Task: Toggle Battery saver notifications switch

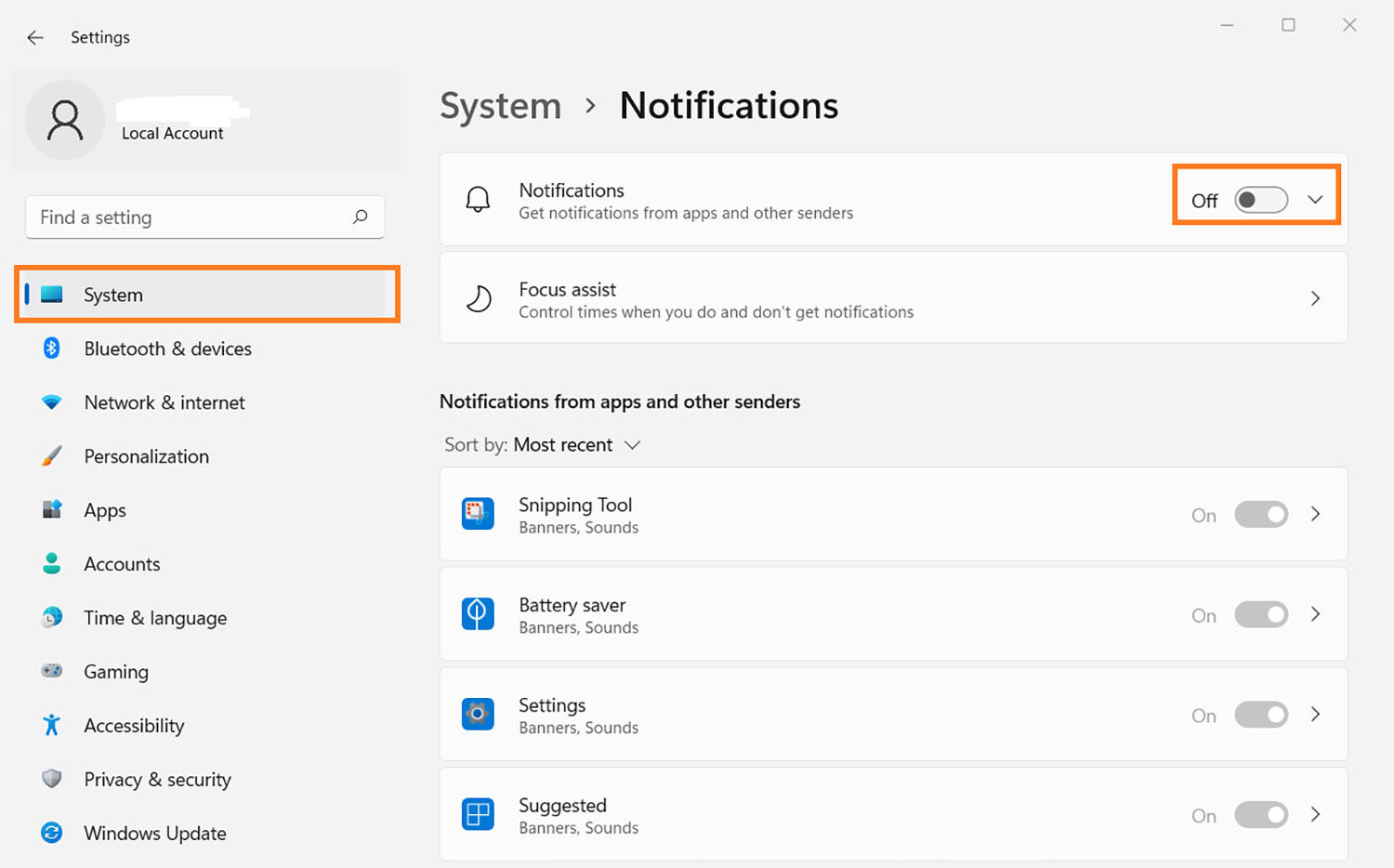Action: 1261,614
